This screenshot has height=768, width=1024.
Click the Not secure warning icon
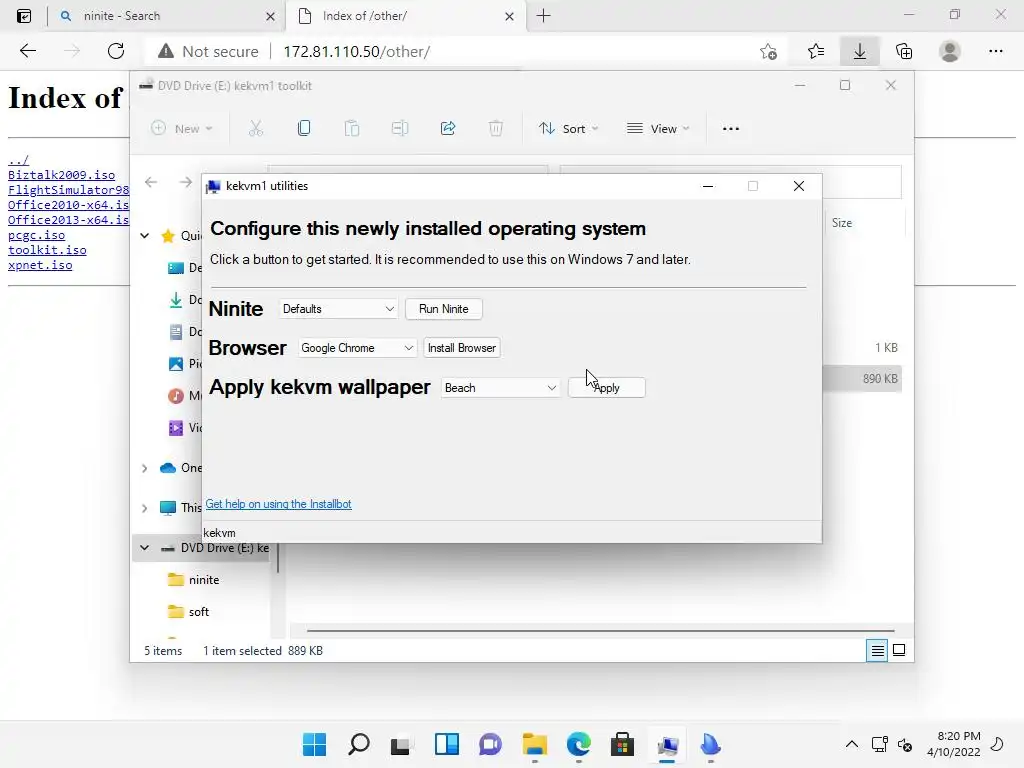point(166,51)
